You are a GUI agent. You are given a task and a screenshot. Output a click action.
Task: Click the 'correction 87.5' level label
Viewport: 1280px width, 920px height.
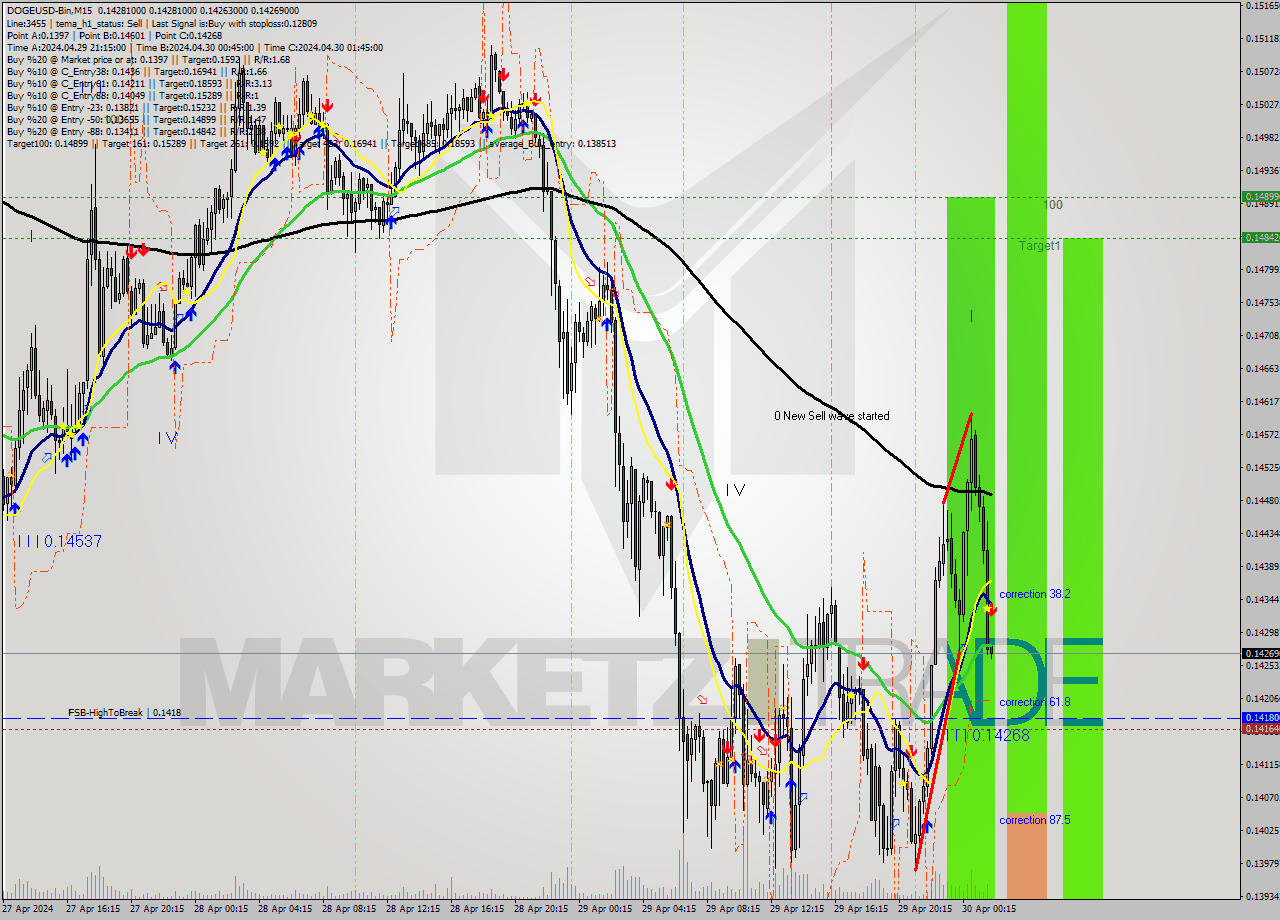point(1035,820)
